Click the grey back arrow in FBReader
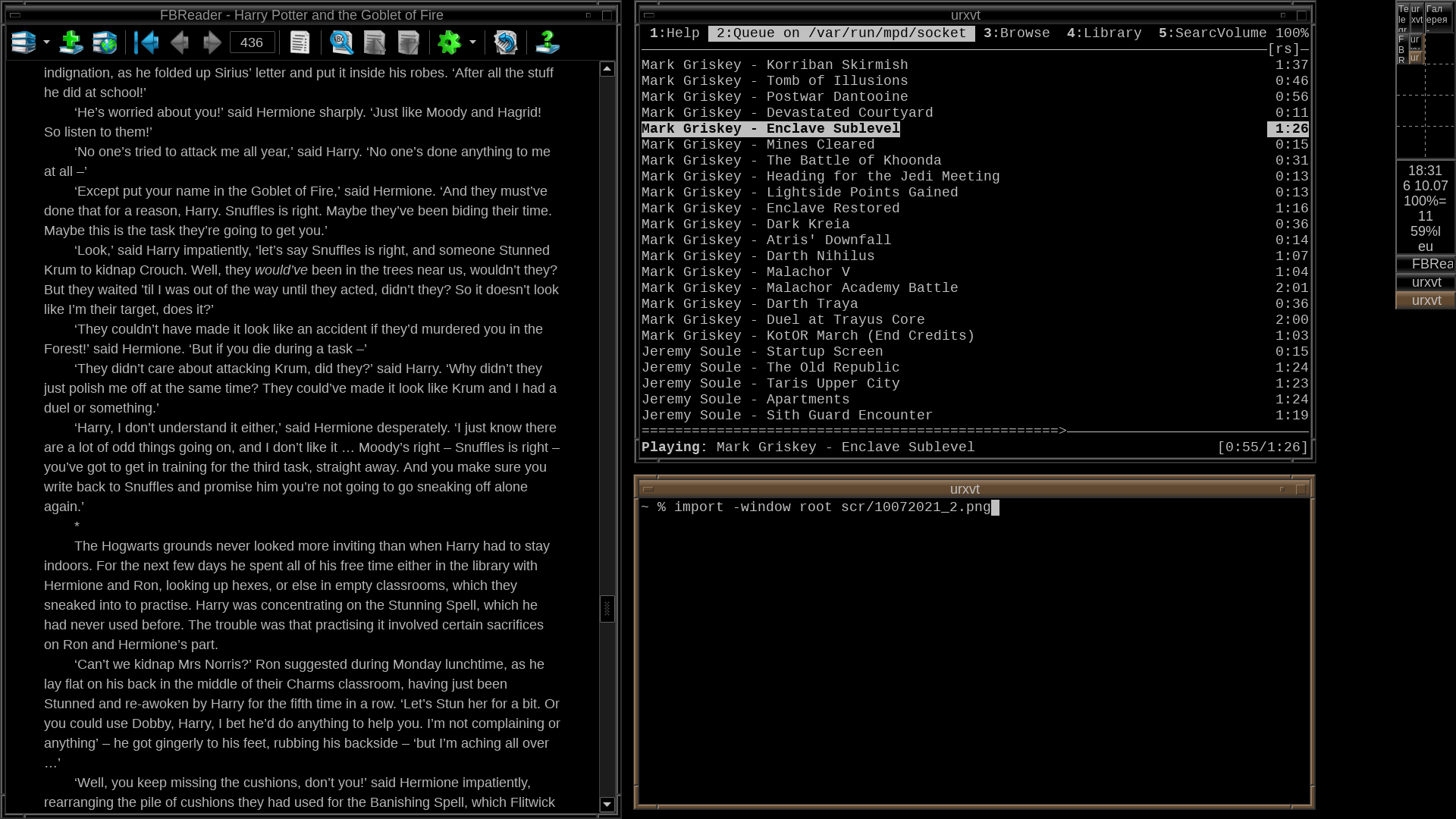This screenshot has width=1456, height=819. (x=180, y=42)
